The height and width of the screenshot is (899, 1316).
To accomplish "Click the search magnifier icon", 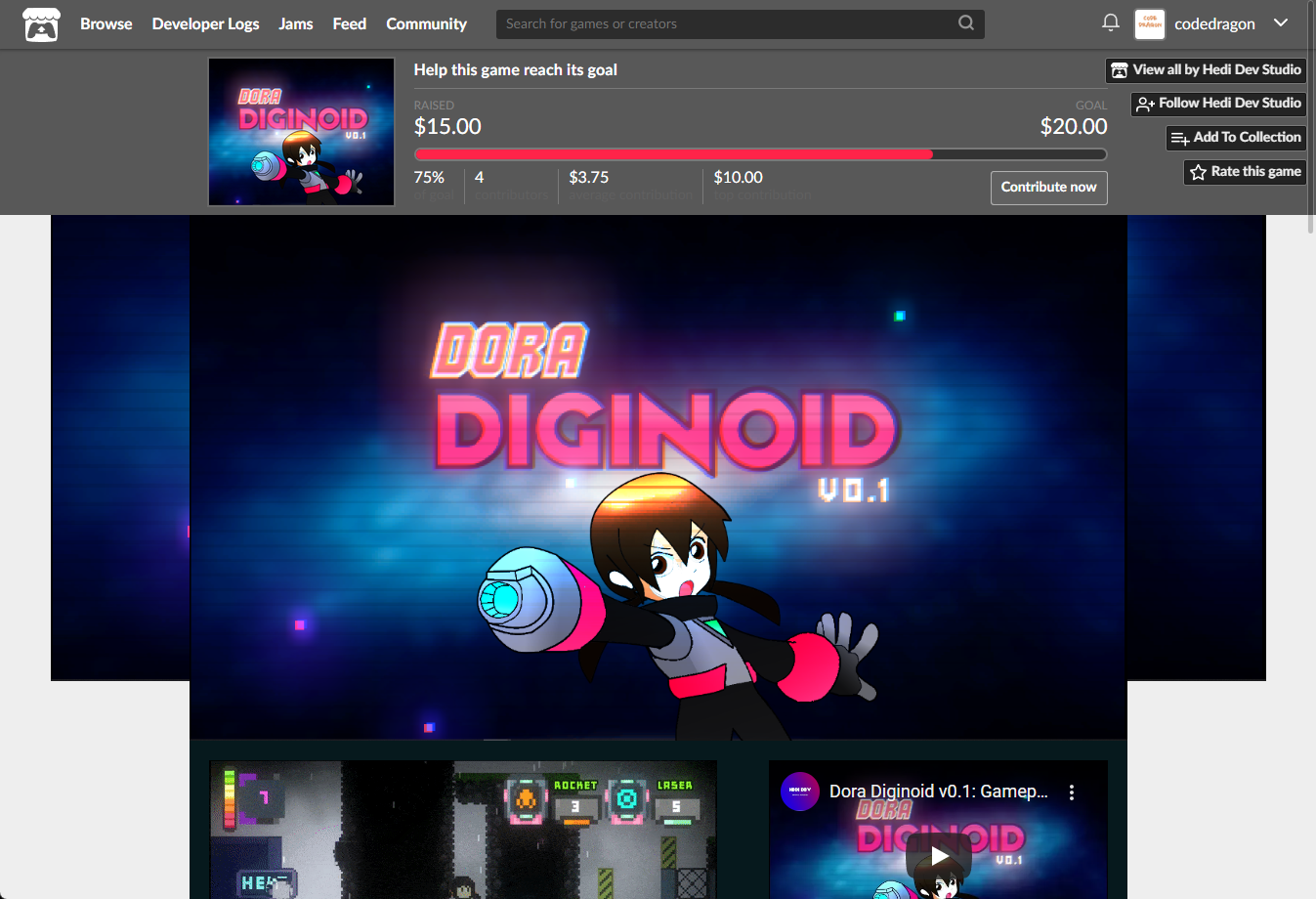I will 966,23.
